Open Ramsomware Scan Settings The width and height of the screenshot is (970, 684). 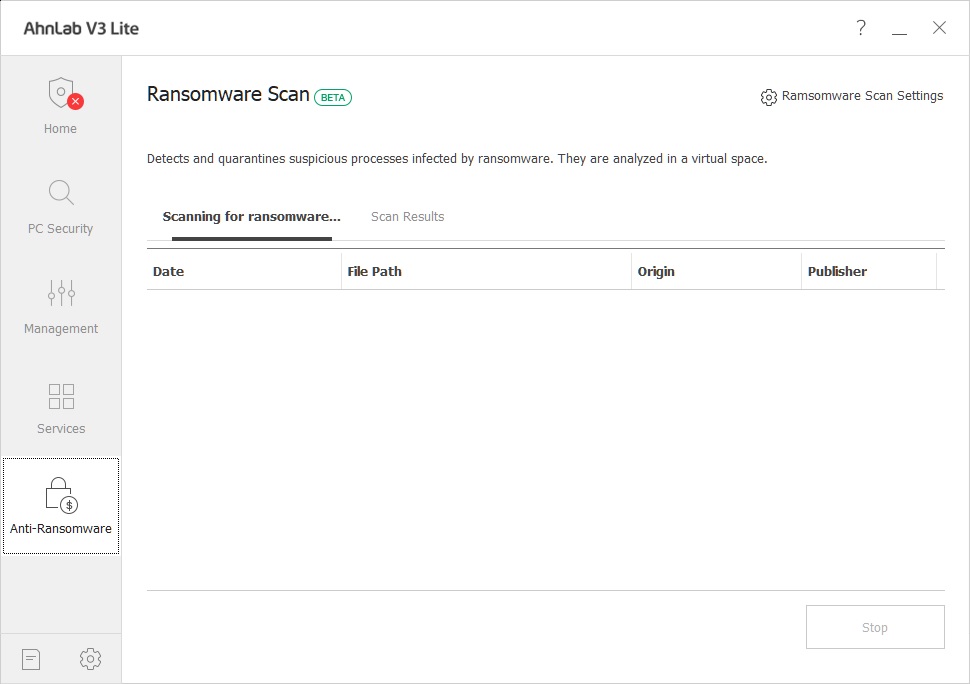(852, 96)
